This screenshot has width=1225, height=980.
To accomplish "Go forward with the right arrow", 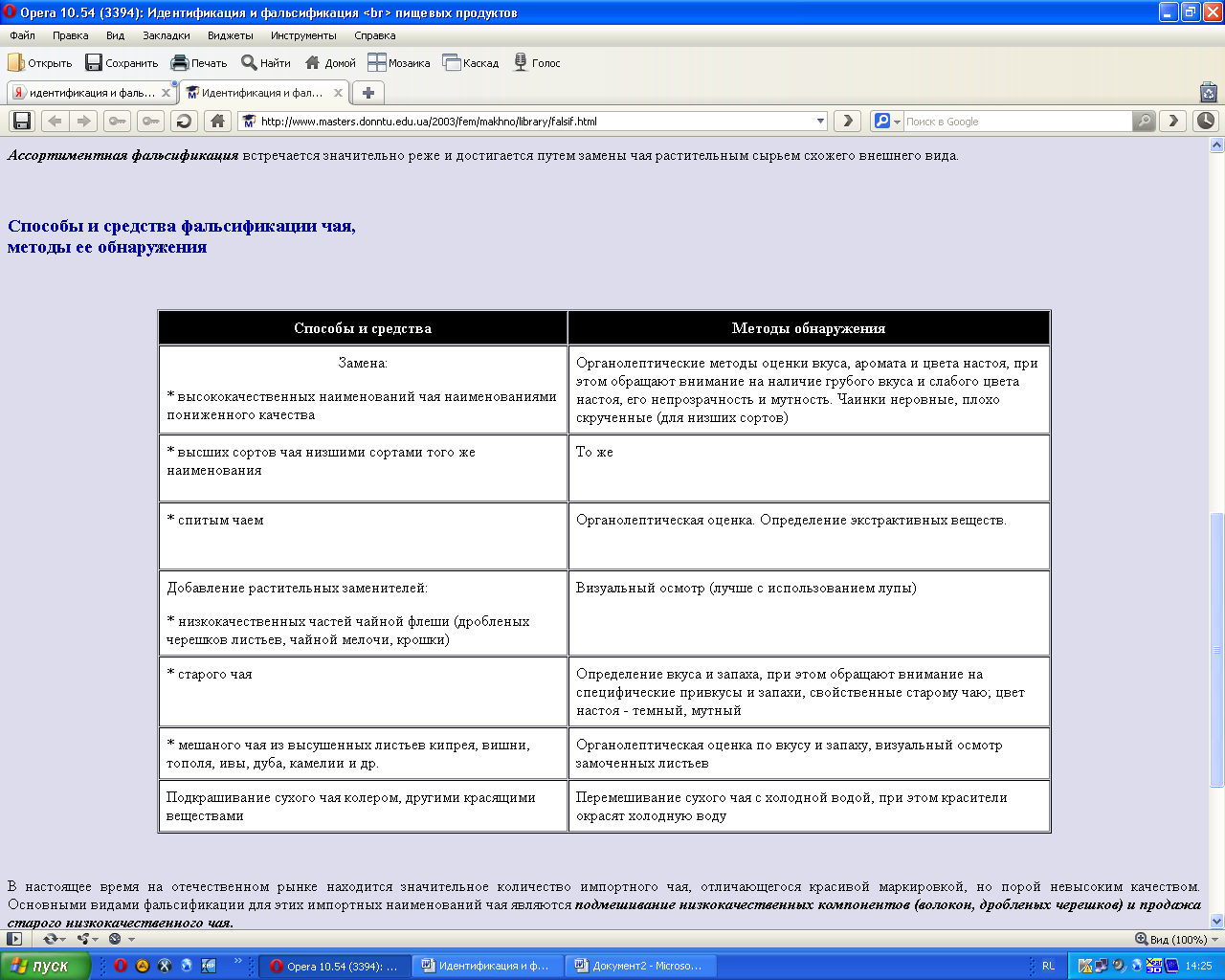I will point(83,122).
